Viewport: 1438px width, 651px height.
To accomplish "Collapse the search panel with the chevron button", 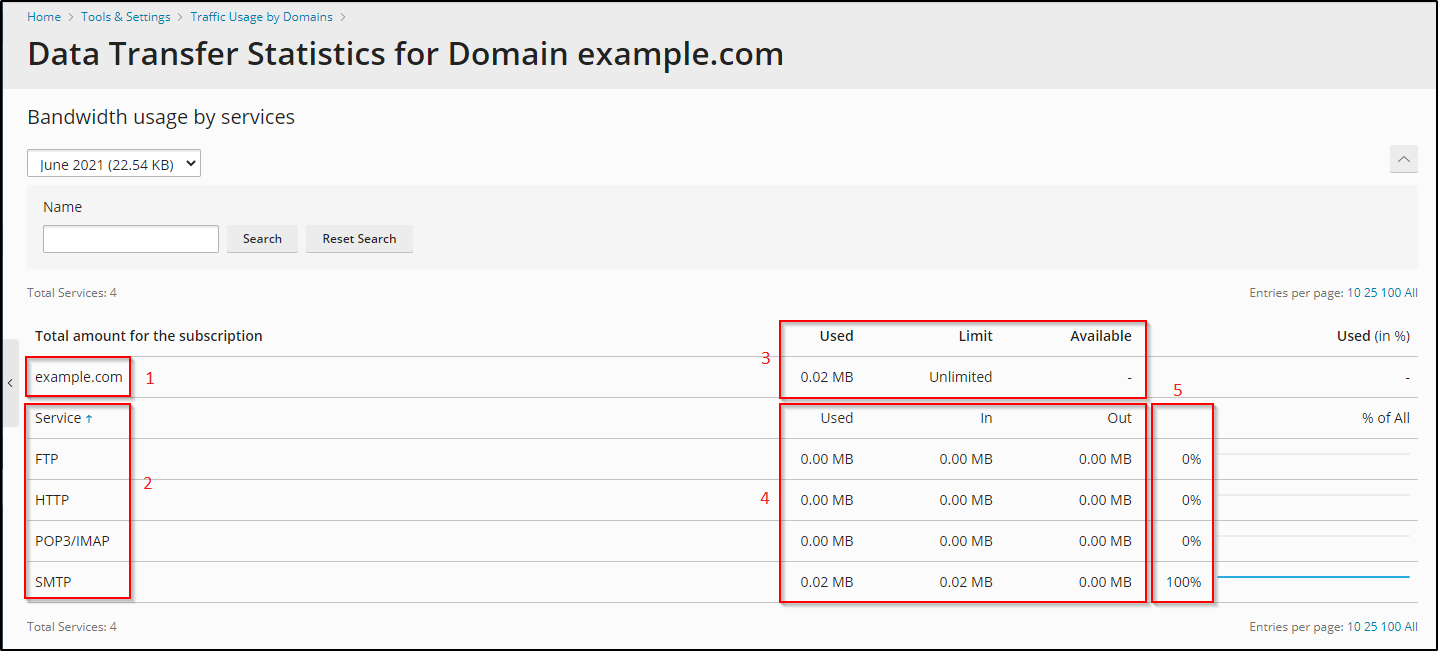I will pos(1403,159).
